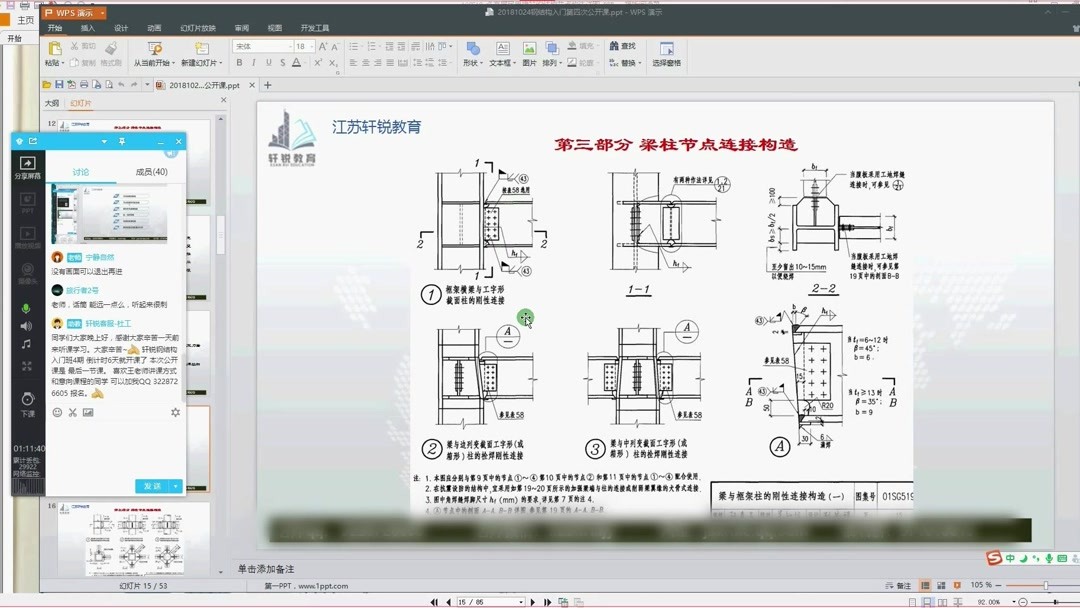This screenshot has width=1080, height=608.
Task: Open the 形状 shapes tool
Action: coord(472,54)
